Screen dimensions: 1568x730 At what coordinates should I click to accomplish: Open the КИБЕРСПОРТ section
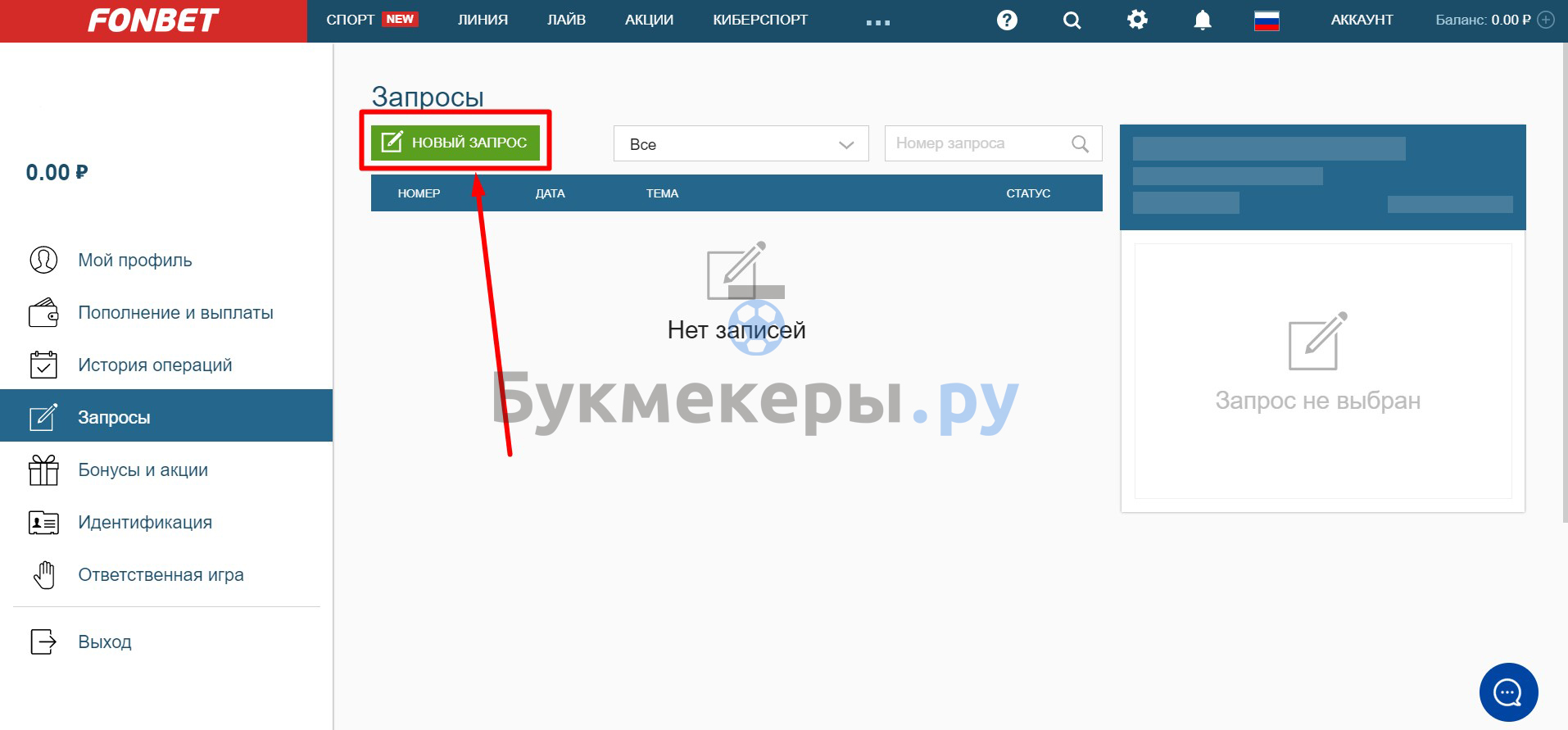759,20
